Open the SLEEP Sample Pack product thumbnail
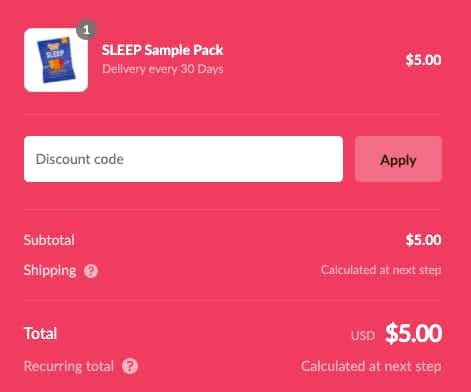The height and width of the screenshot is (392, 471). tap(56, 60)
